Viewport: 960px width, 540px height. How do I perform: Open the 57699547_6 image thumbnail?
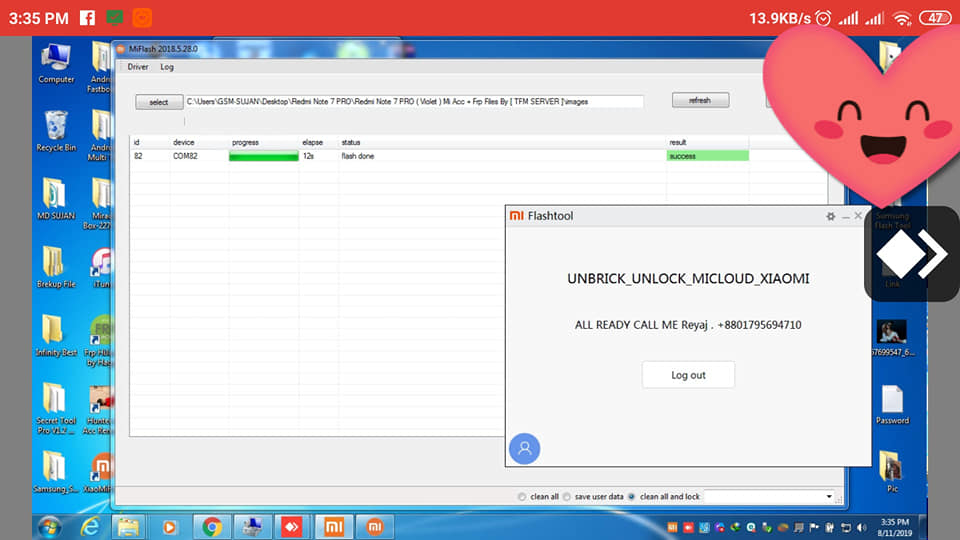(892, 338)
